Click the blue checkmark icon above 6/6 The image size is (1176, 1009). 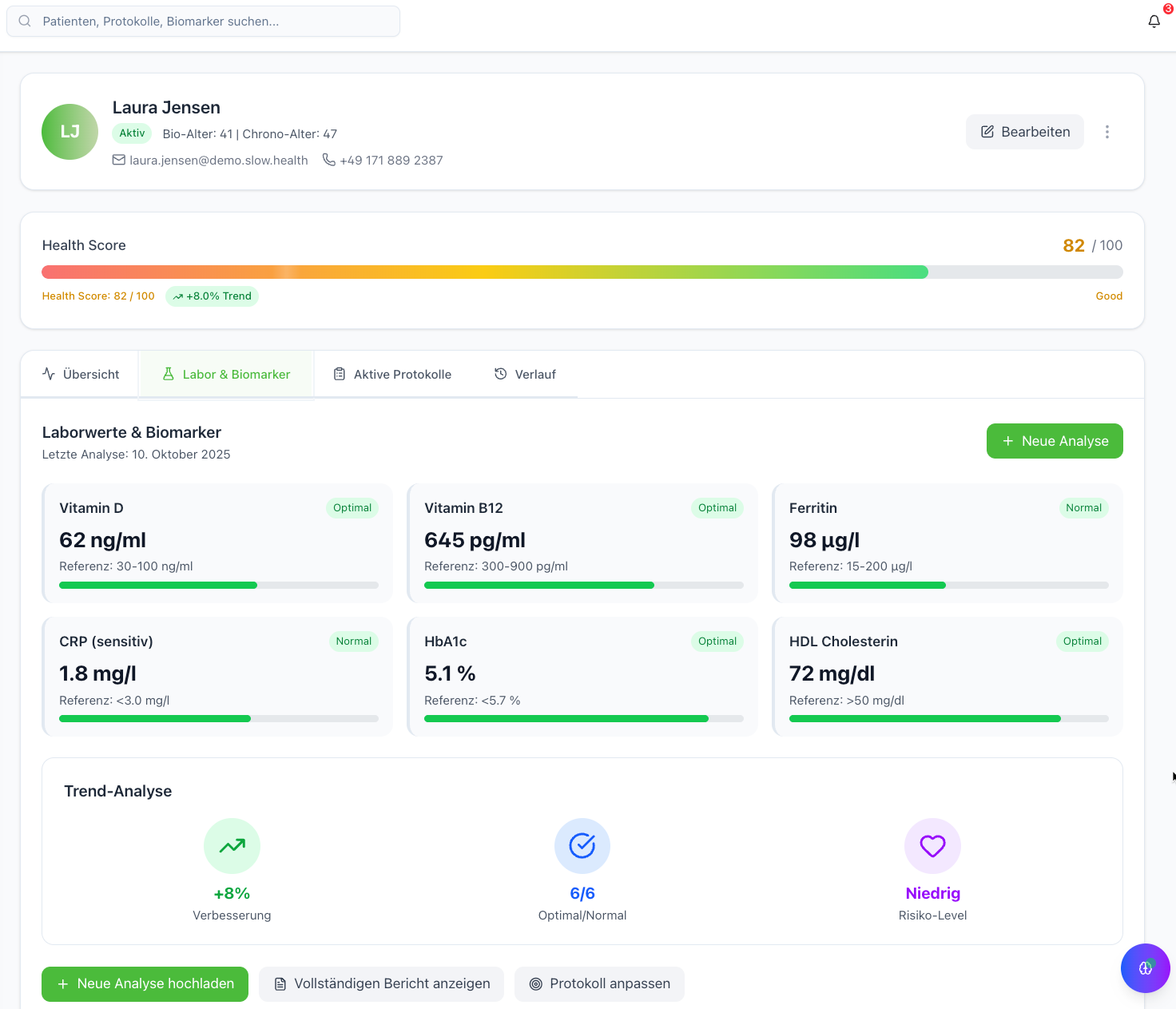click(x=582, y=845)
